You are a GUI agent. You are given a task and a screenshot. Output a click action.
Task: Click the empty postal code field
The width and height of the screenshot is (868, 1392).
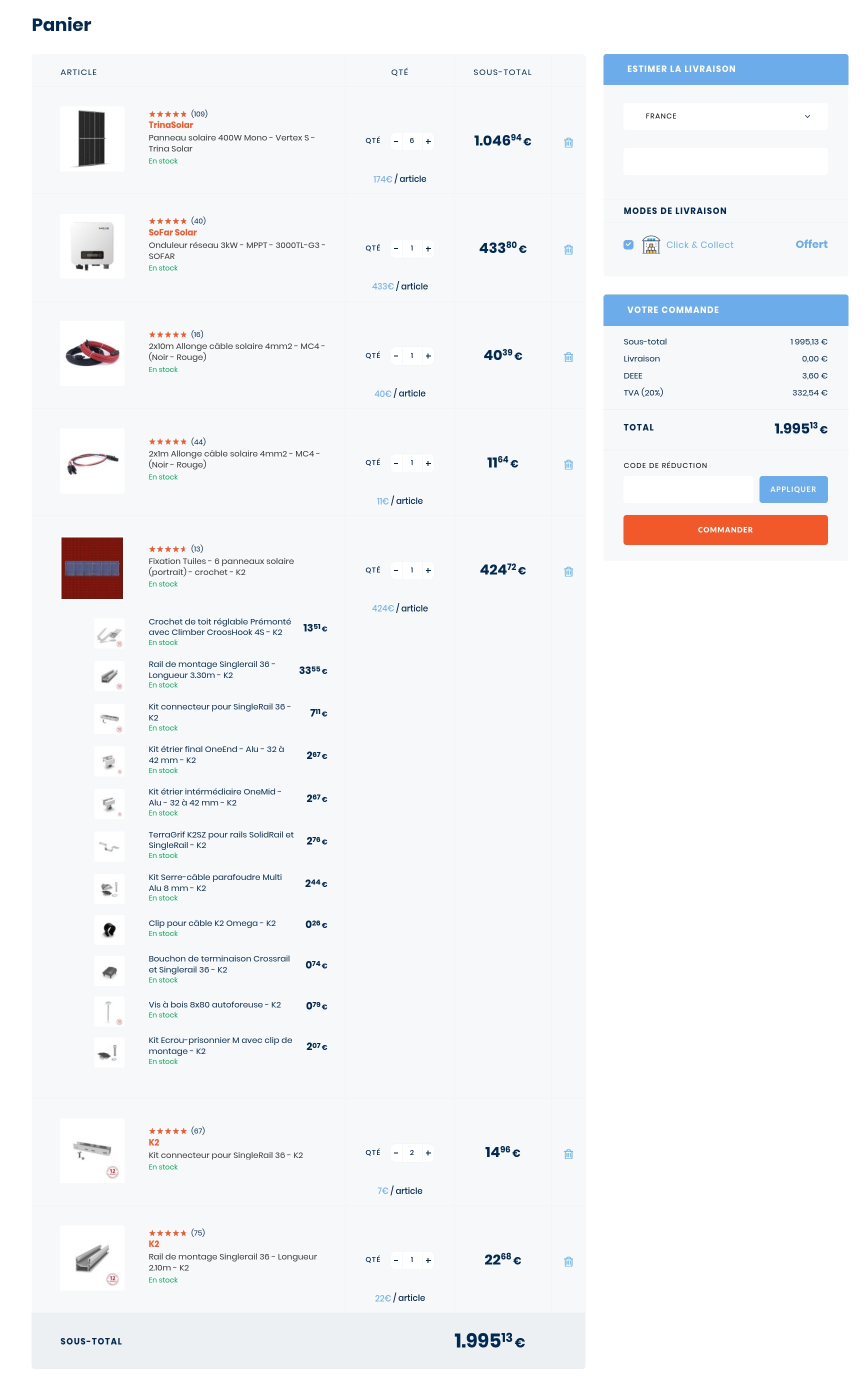725,161
